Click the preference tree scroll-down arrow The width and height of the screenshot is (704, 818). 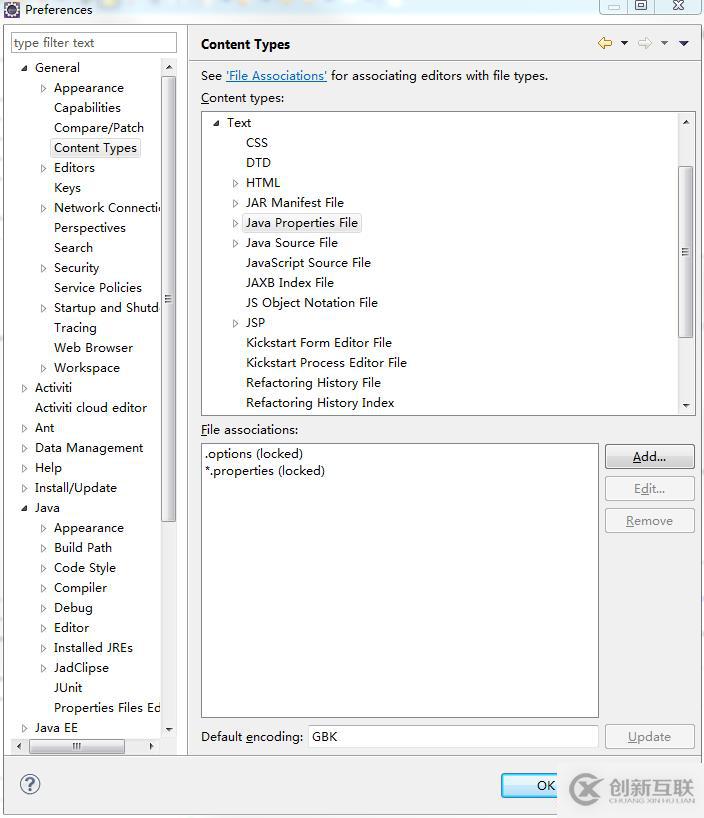click(169, 729)
